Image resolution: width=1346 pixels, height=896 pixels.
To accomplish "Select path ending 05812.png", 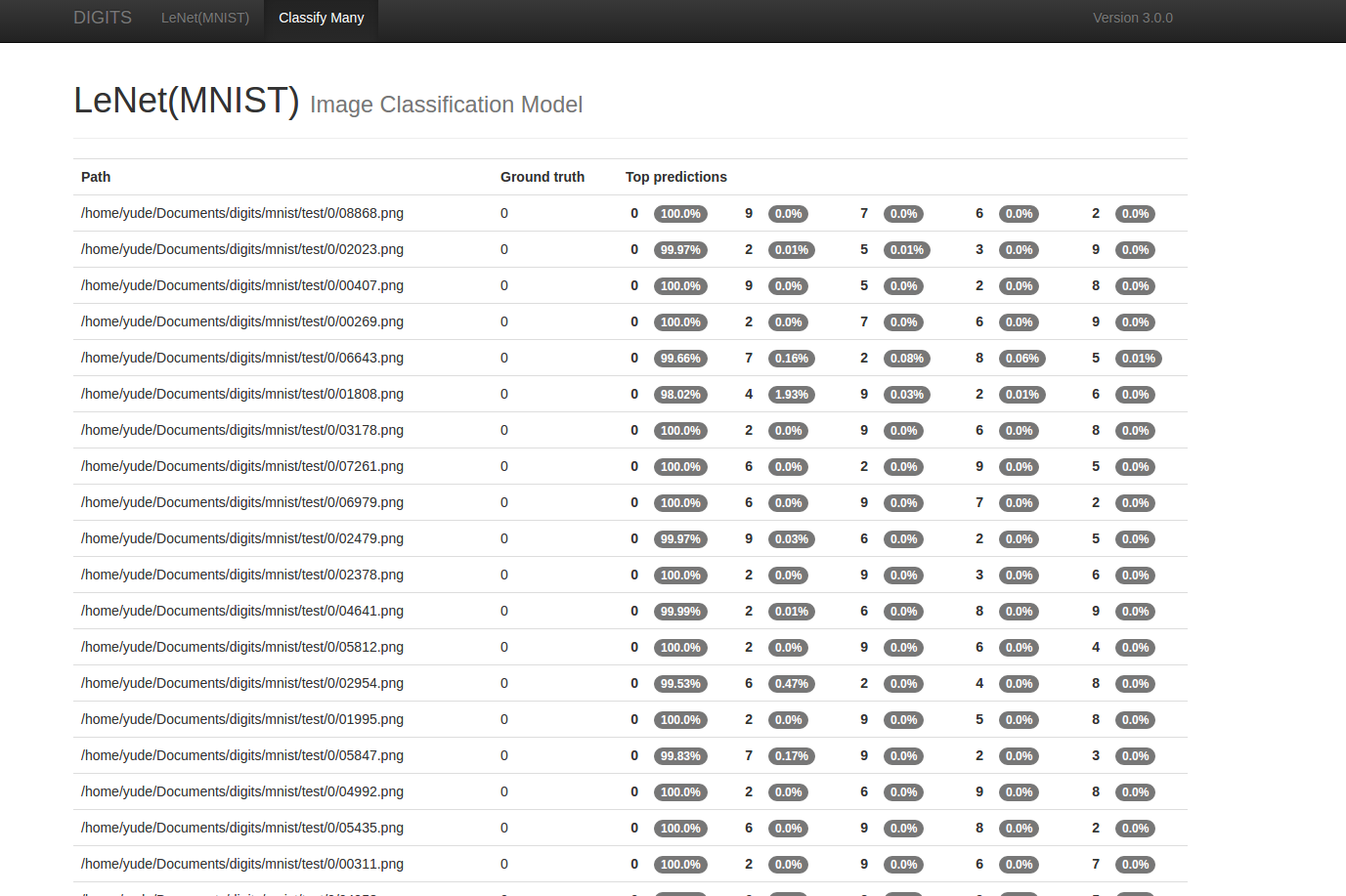I will click(x=242, y=647).
